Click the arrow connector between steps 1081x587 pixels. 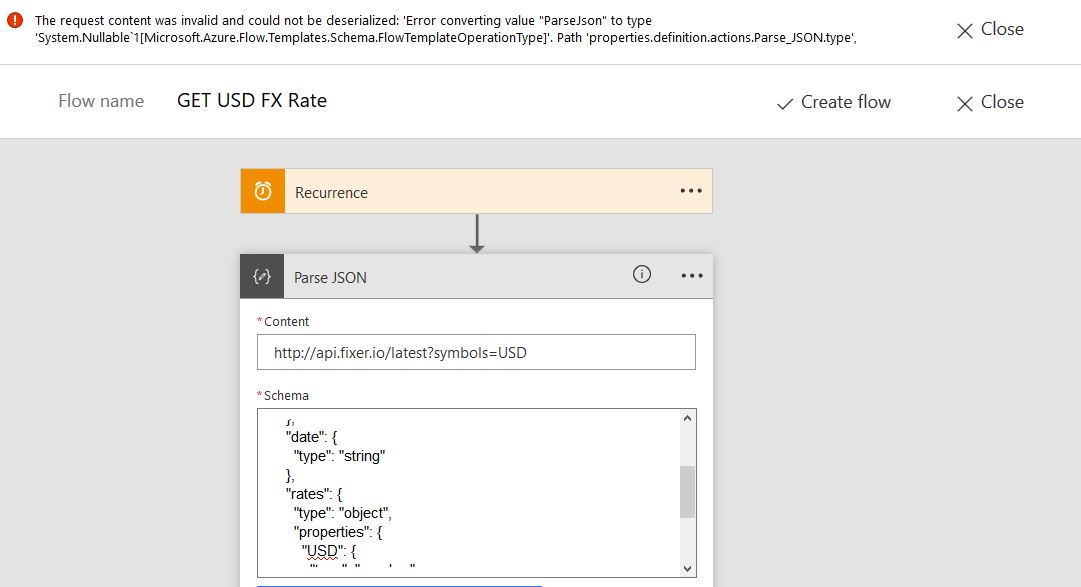pos(477,234)
